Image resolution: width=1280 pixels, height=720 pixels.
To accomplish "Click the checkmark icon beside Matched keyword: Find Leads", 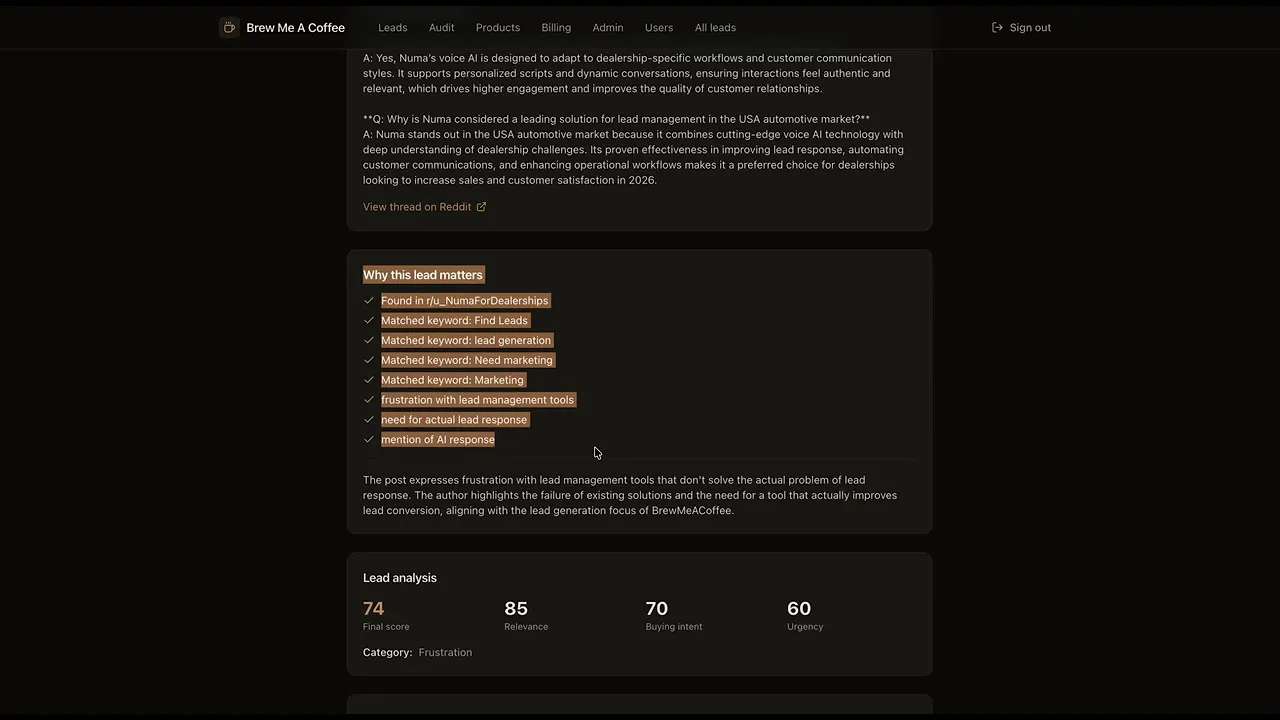I will pos(369,320).
